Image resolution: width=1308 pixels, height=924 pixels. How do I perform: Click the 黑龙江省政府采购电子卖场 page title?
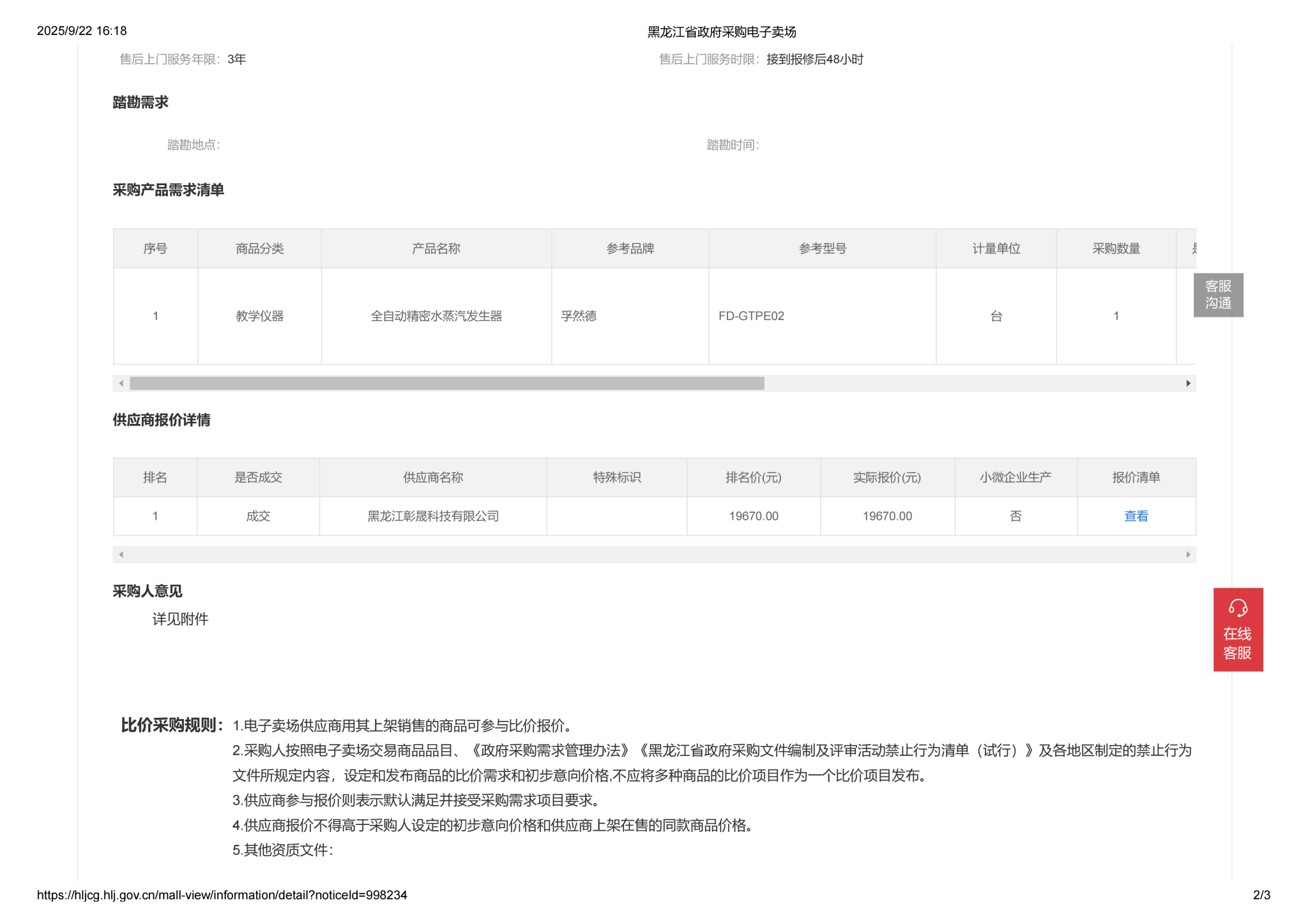pyautogui.click(x=721, y=32)
